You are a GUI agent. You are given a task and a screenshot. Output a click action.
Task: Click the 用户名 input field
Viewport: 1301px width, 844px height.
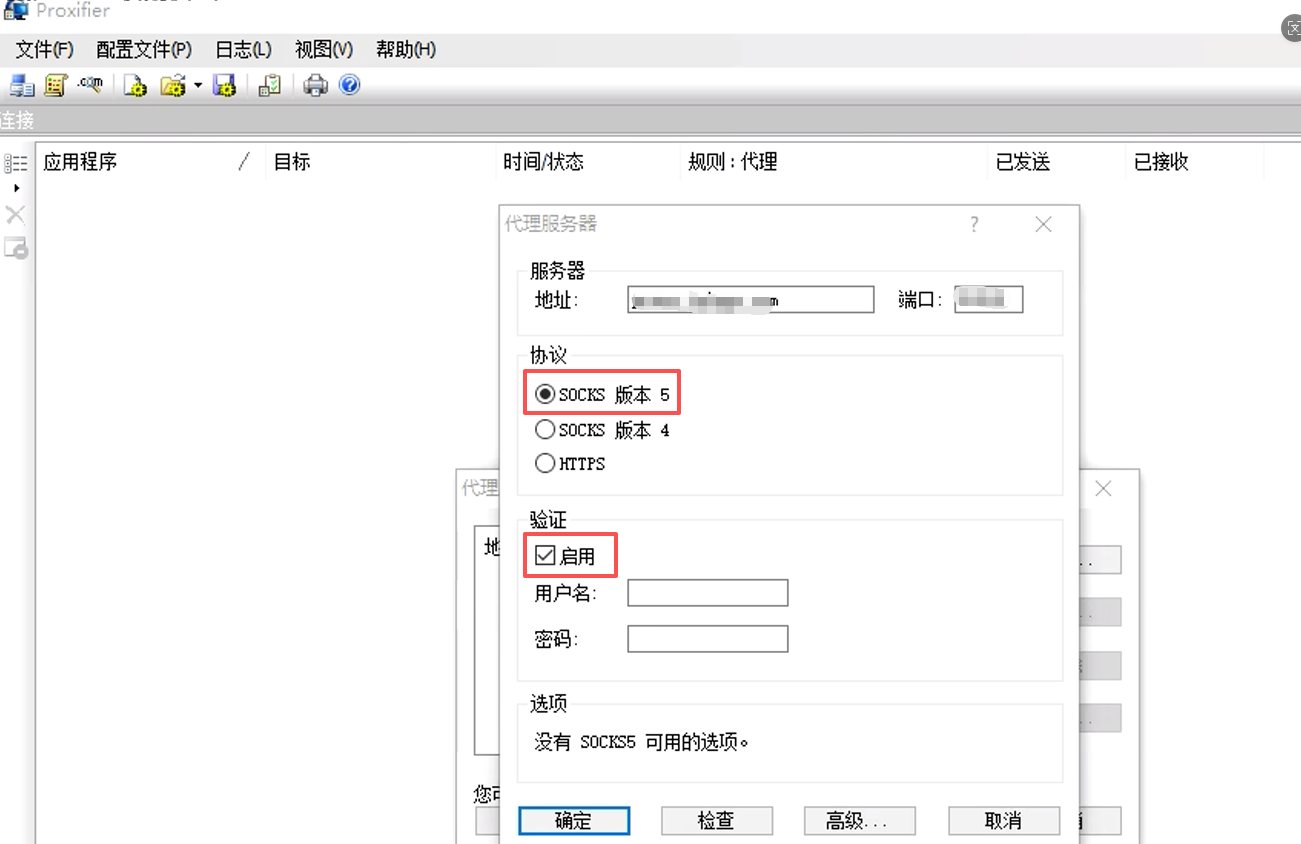click(x=707, y=592)
